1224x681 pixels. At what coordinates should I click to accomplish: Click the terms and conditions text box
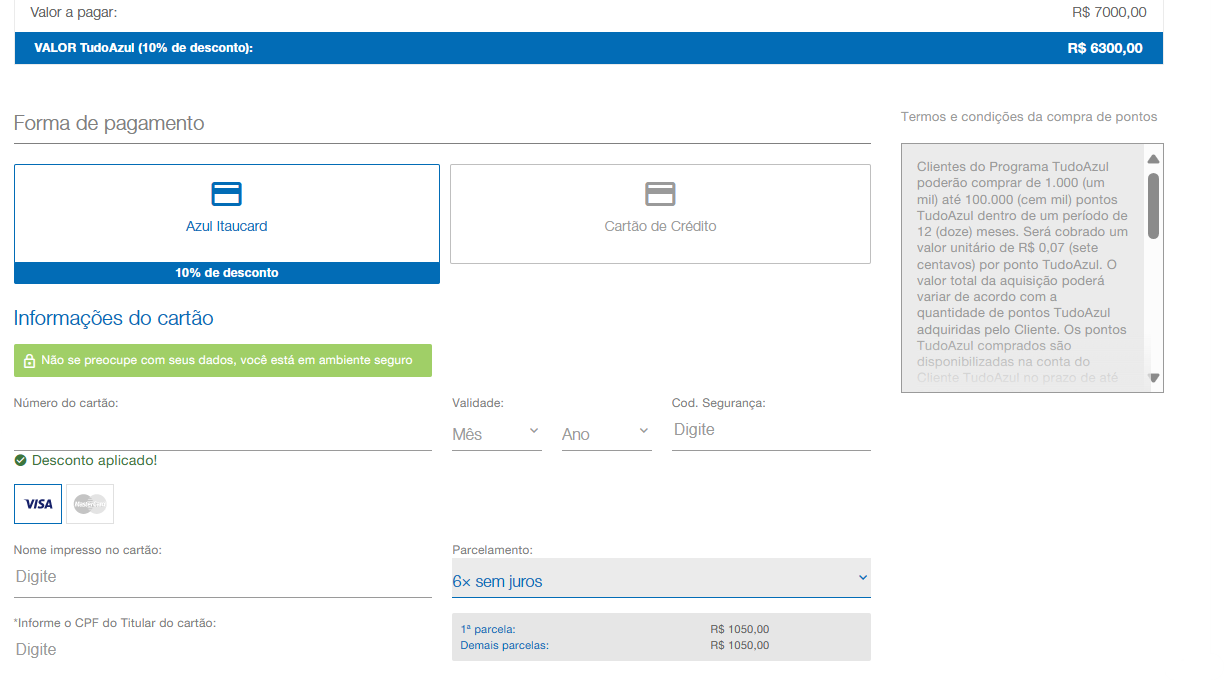1032,268
